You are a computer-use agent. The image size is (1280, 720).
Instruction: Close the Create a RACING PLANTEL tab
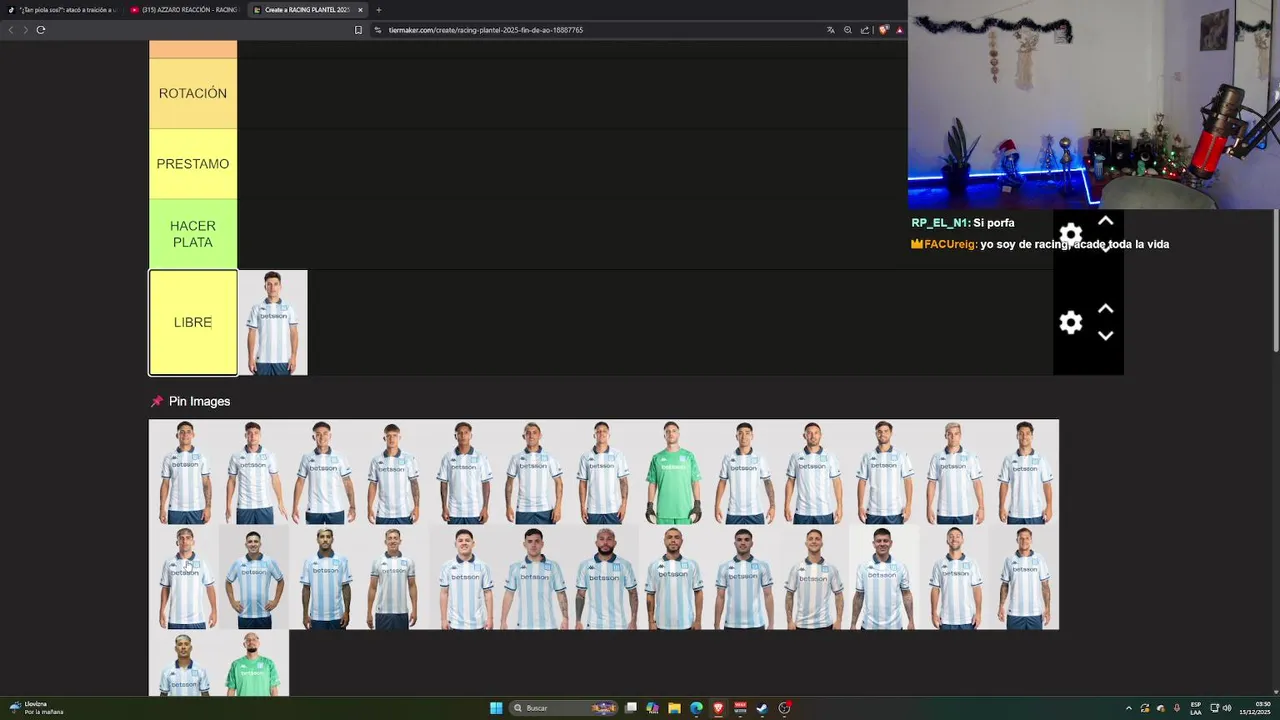point(361,10)
